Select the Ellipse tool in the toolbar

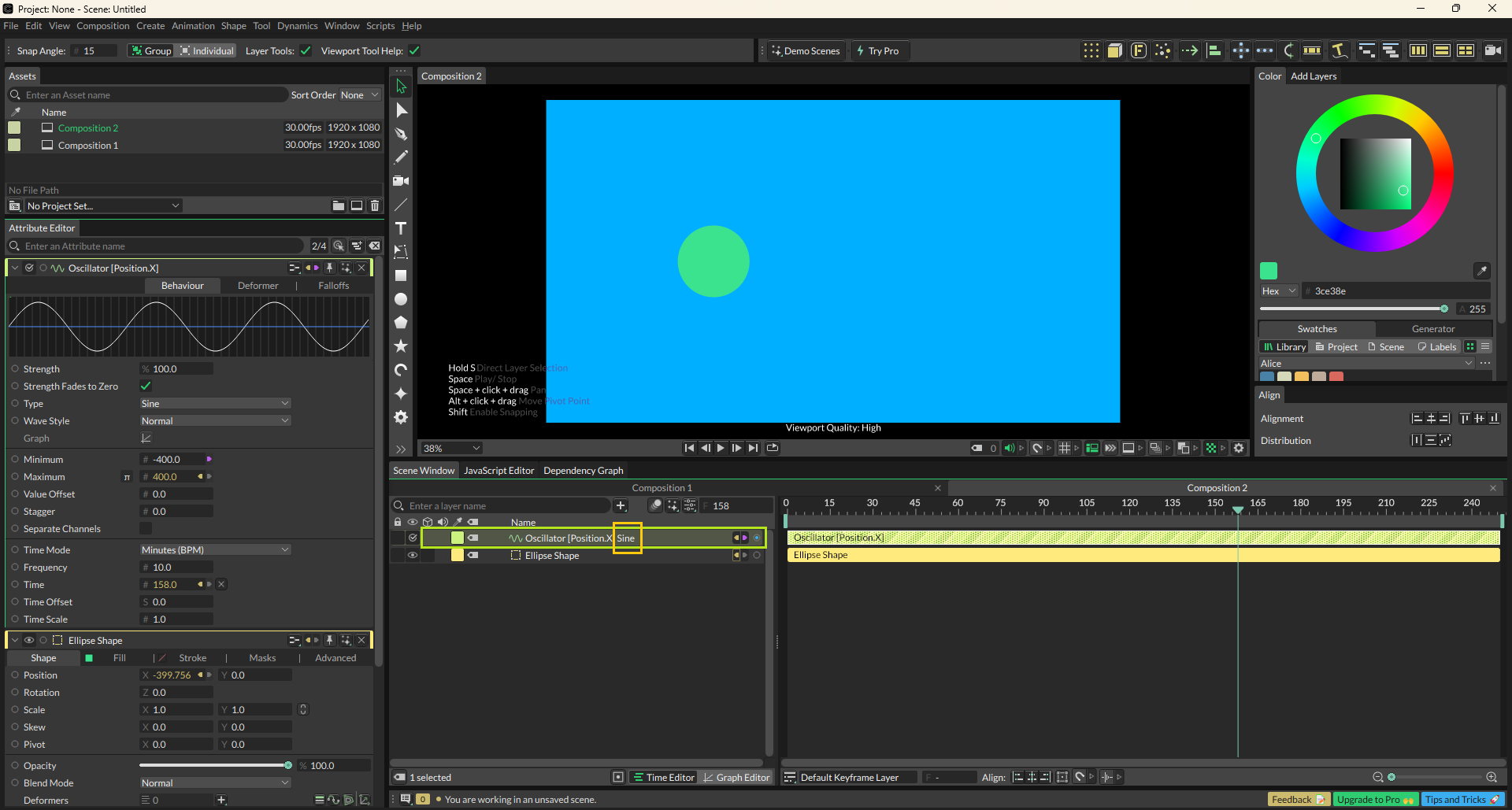tap(401, 299)
